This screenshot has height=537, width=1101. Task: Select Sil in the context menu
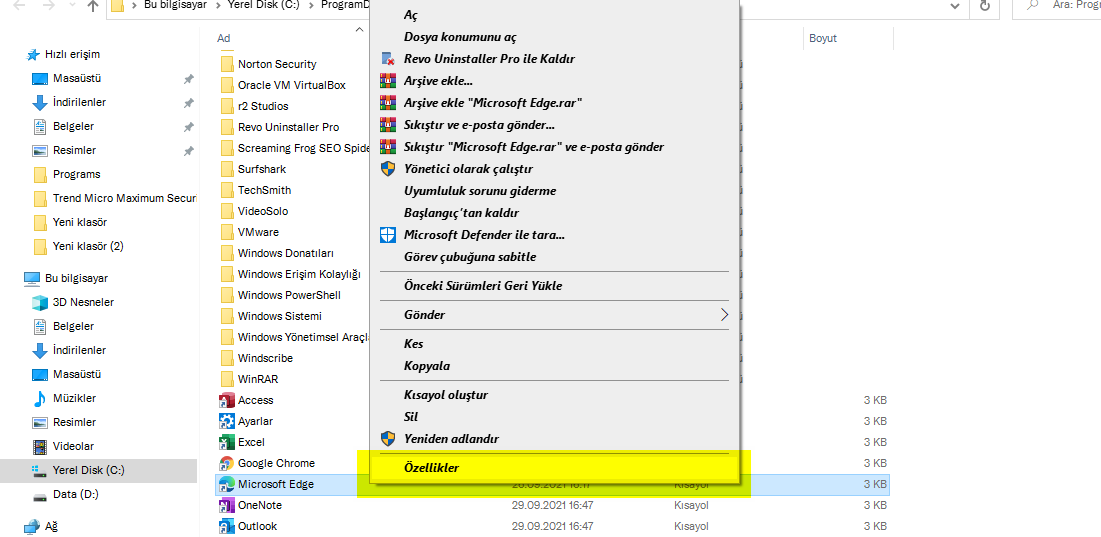tap(411, 416)
